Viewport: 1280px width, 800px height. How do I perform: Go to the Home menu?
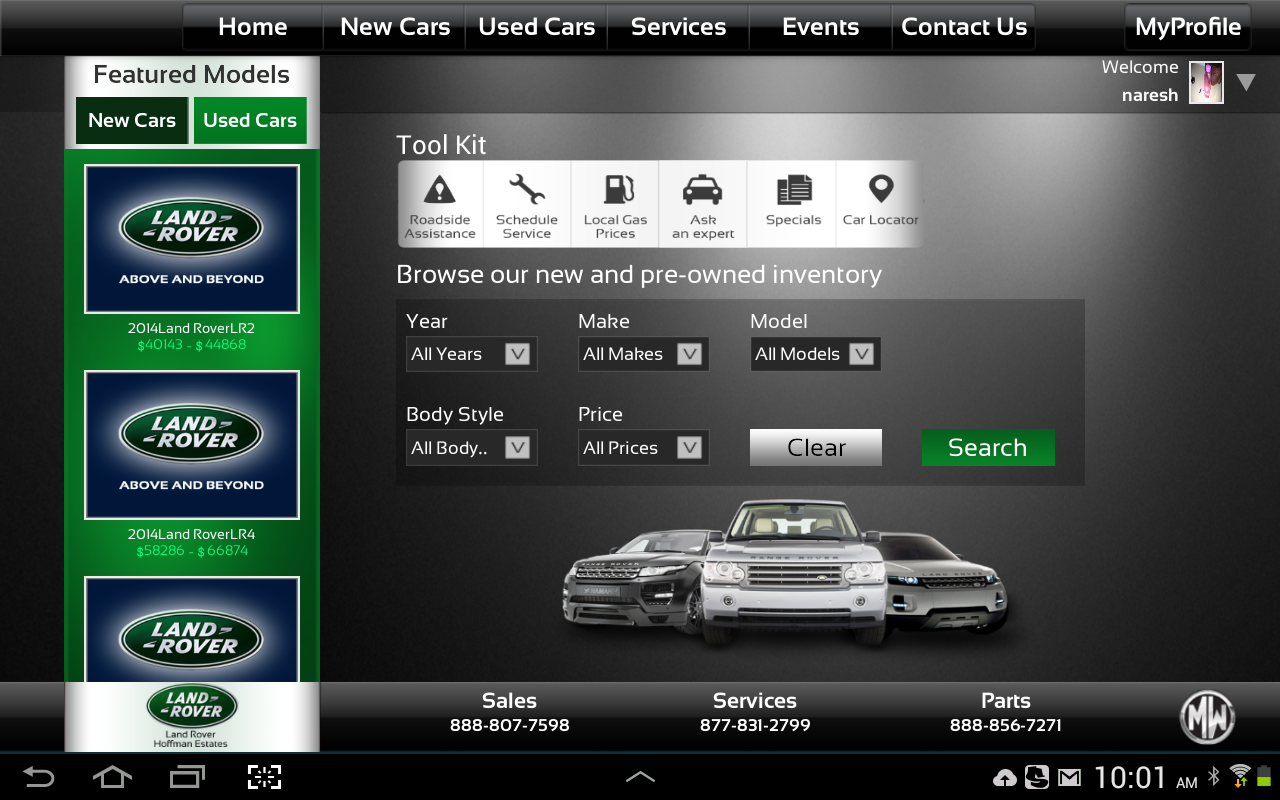pos(253,27)
